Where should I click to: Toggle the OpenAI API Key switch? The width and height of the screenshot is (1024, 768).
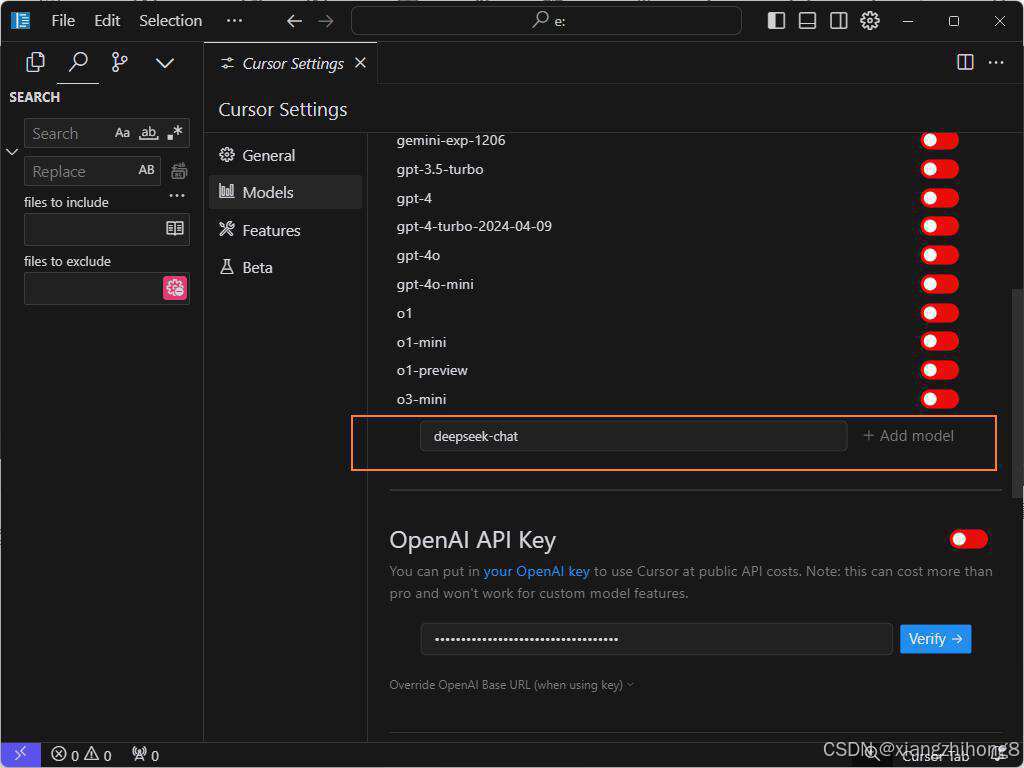click(x=968, y=539)
